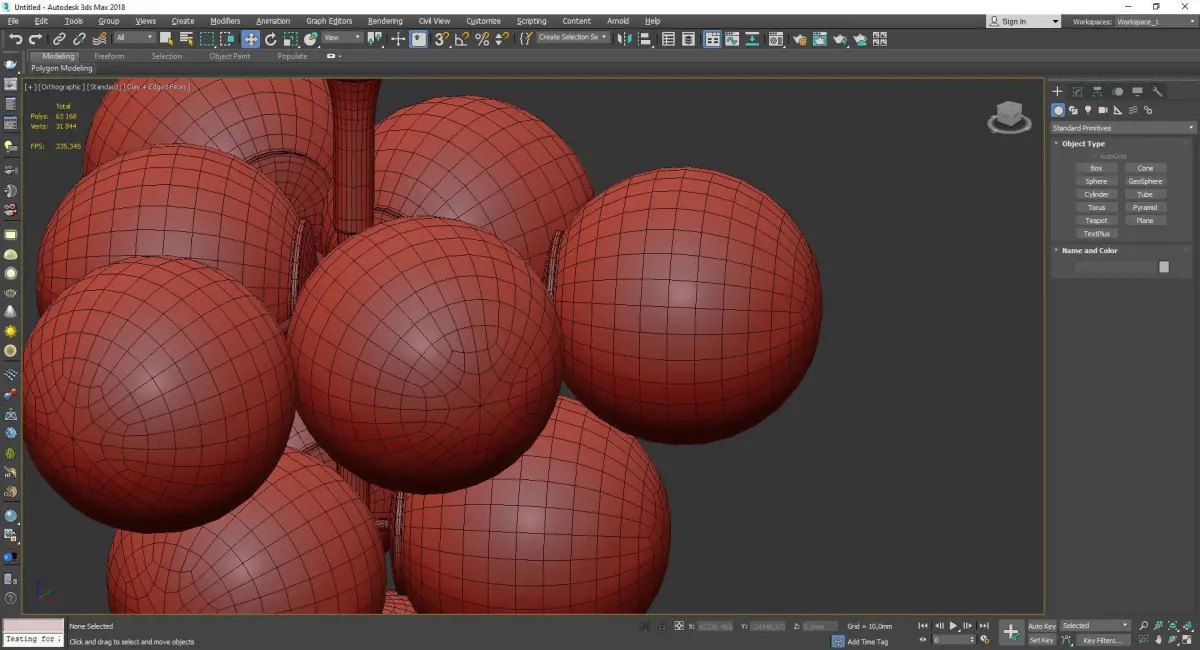This screenshot has width=1200, height=650.
Task: Switch to Modify command panel tab
Action: [x=1077, y=92]
